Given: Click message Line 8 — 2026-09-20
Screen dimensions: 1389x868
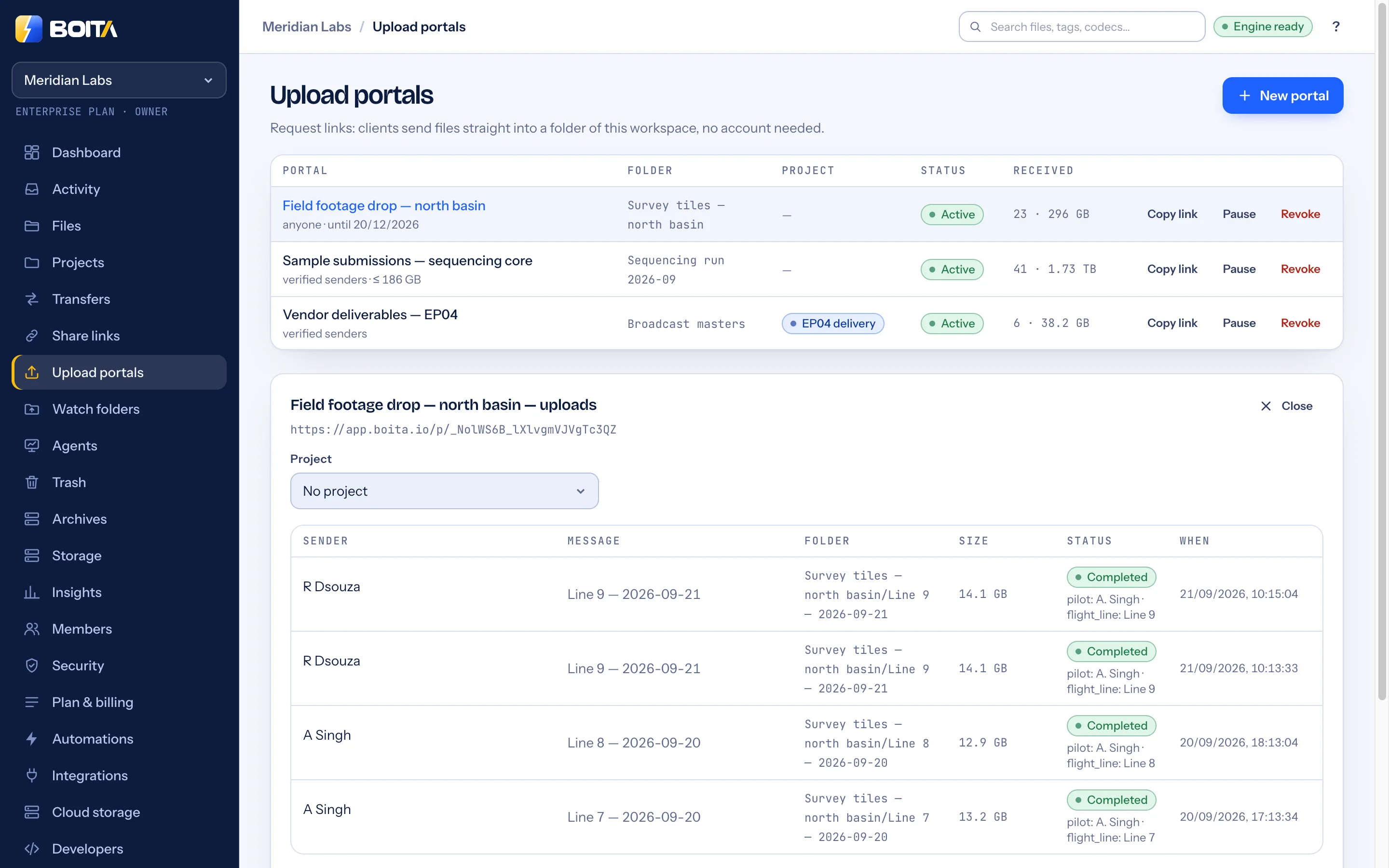Looking at the screenshot, I should coord(634,743).
